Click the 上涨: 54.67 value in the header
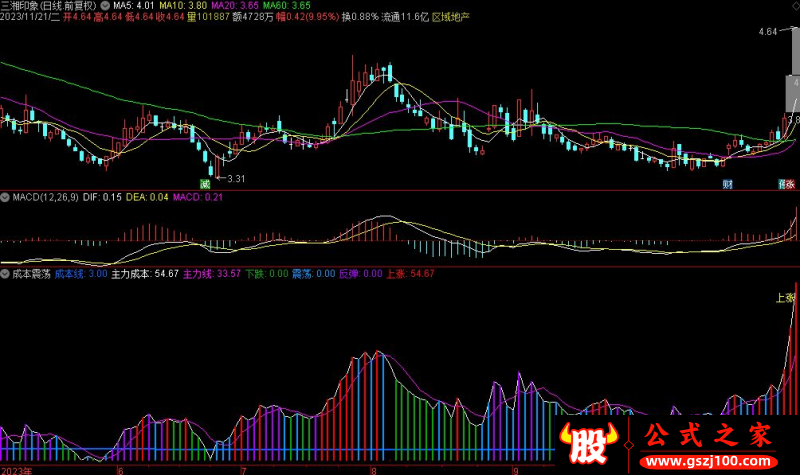The image size is (800, 475). click(410, 274)
